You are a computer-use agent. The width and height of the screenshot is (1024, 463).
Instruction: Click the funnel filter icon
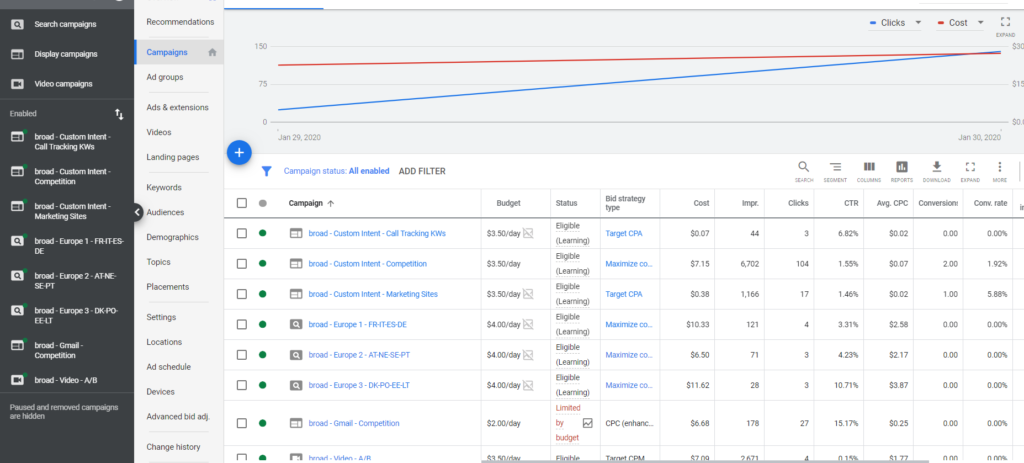tap(267, 171)
